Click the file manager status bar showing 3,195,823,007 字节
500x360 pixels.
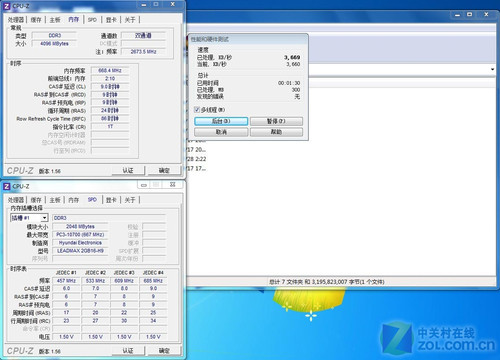pyautogui.click(x=327, y=282)
